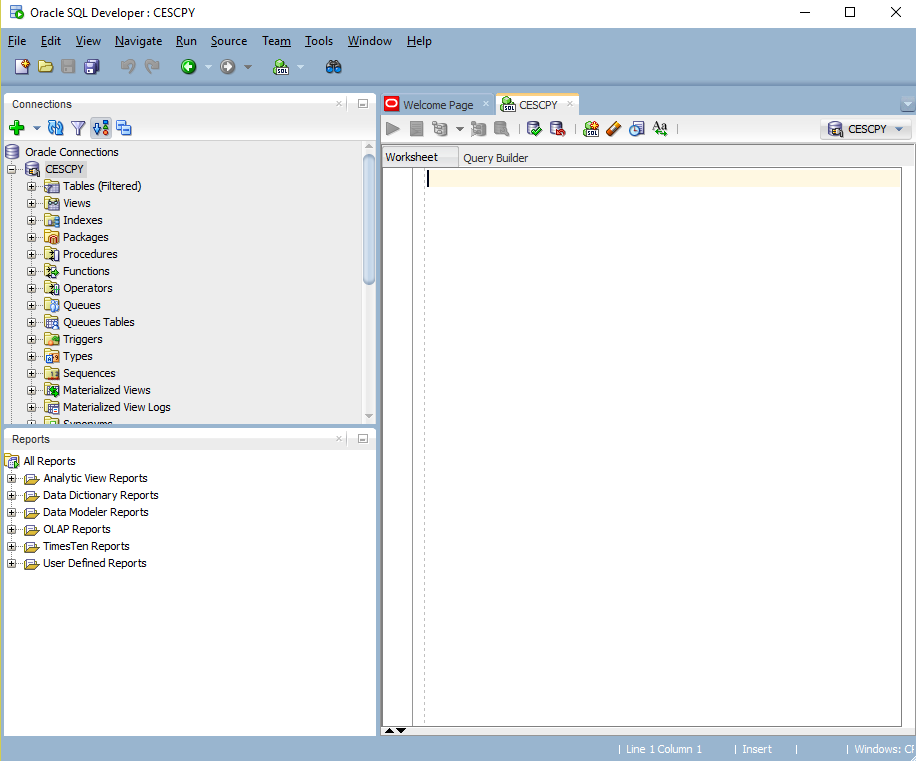The height and width of the screenshot is (761, 916).
Task: Open the Navigate menu
Action: (138, 41)
